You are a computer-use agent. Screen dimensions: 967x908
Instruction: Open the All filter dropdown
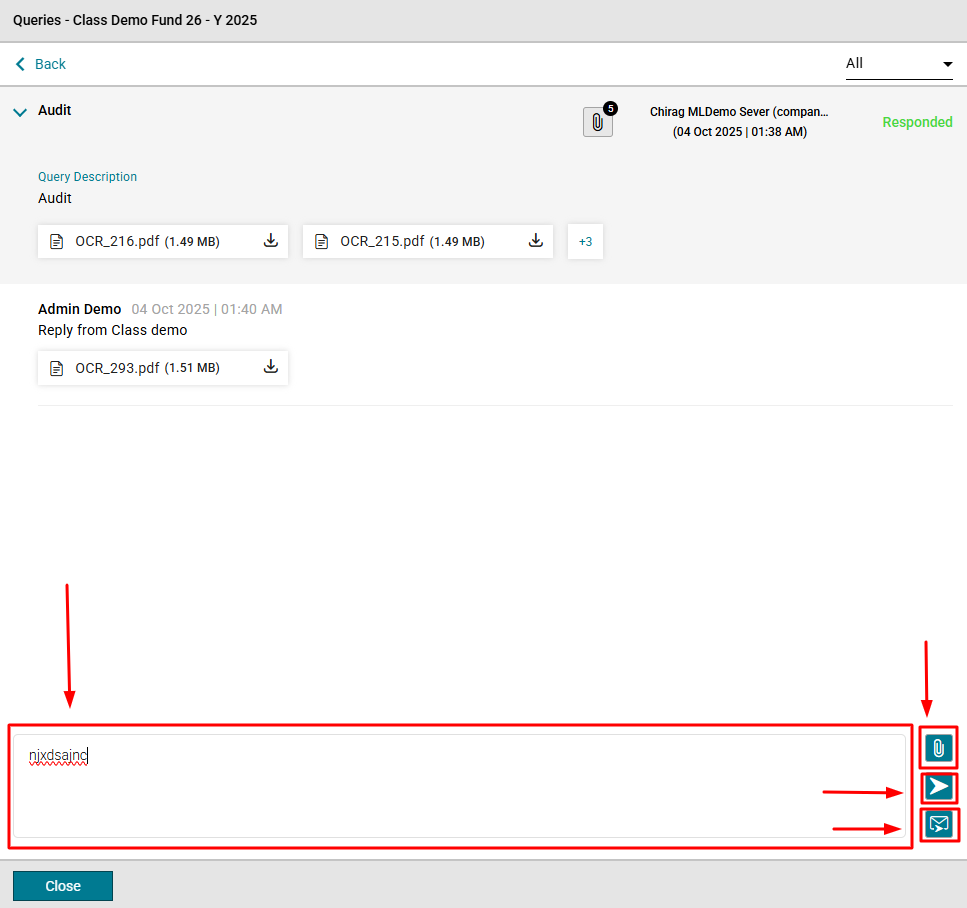tap(899, 64)
